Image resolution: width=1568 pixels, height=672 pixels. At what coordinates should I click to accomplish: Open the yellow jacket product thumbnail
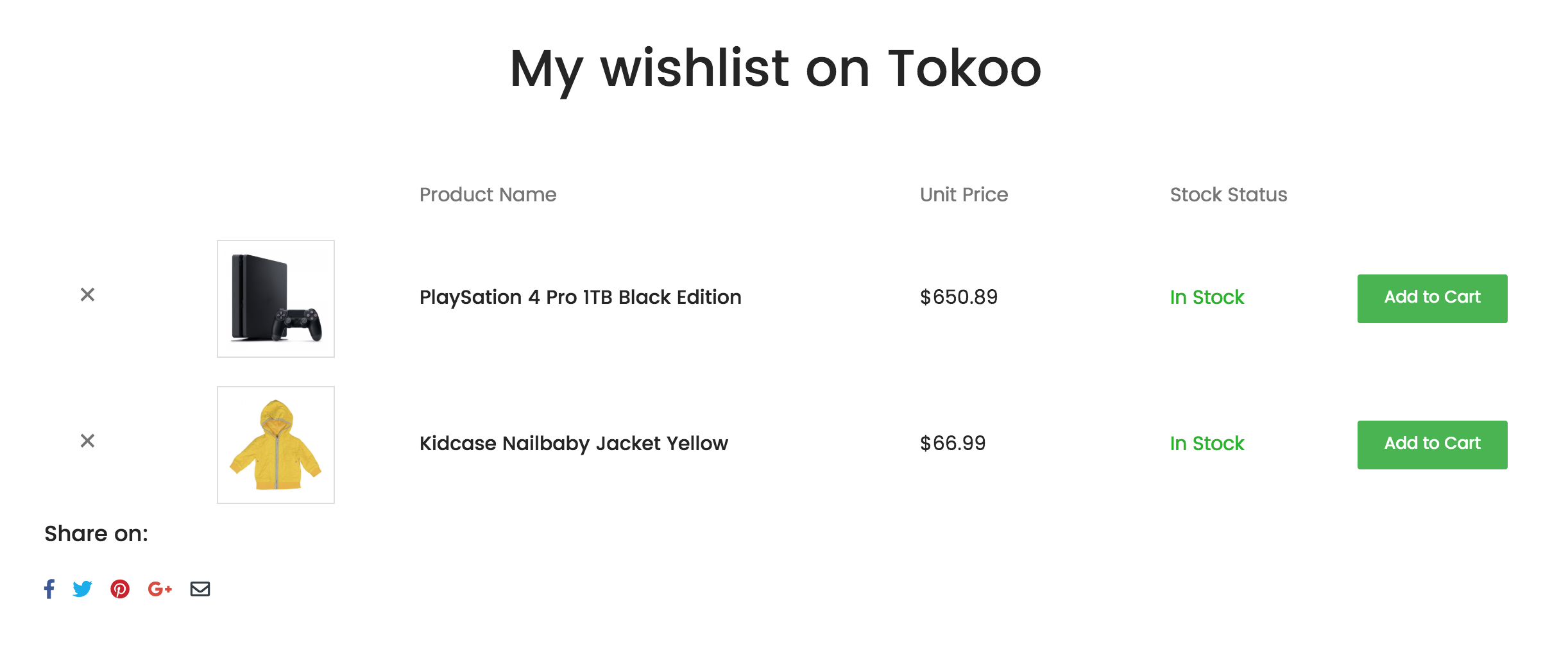tap(276, 445)
